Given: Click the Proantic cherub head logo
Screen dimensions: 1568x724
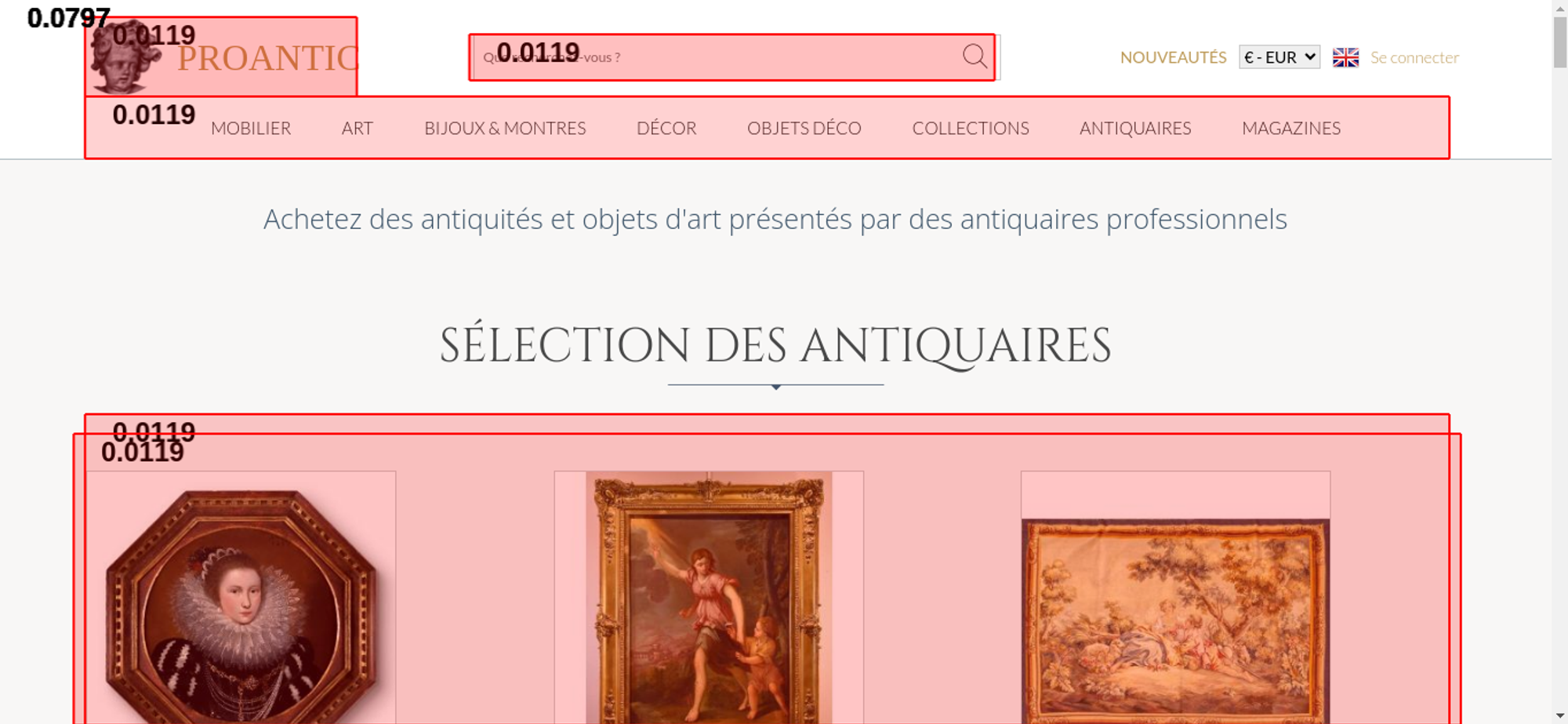Looking at the screenshot, I should (124, 57).
